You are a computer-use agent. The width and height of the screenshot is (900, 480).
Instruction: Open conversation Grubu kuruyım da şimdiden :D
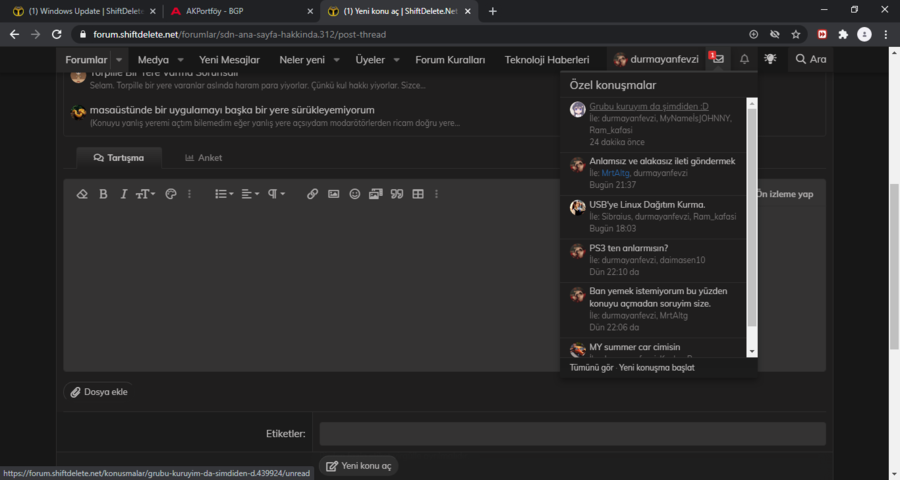(x=649, y=106)
